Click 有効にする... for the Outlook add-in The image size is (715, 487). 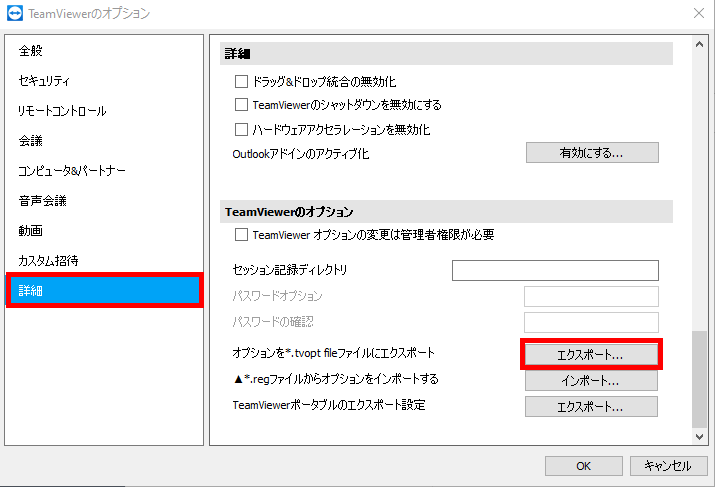tap(592, 153)
